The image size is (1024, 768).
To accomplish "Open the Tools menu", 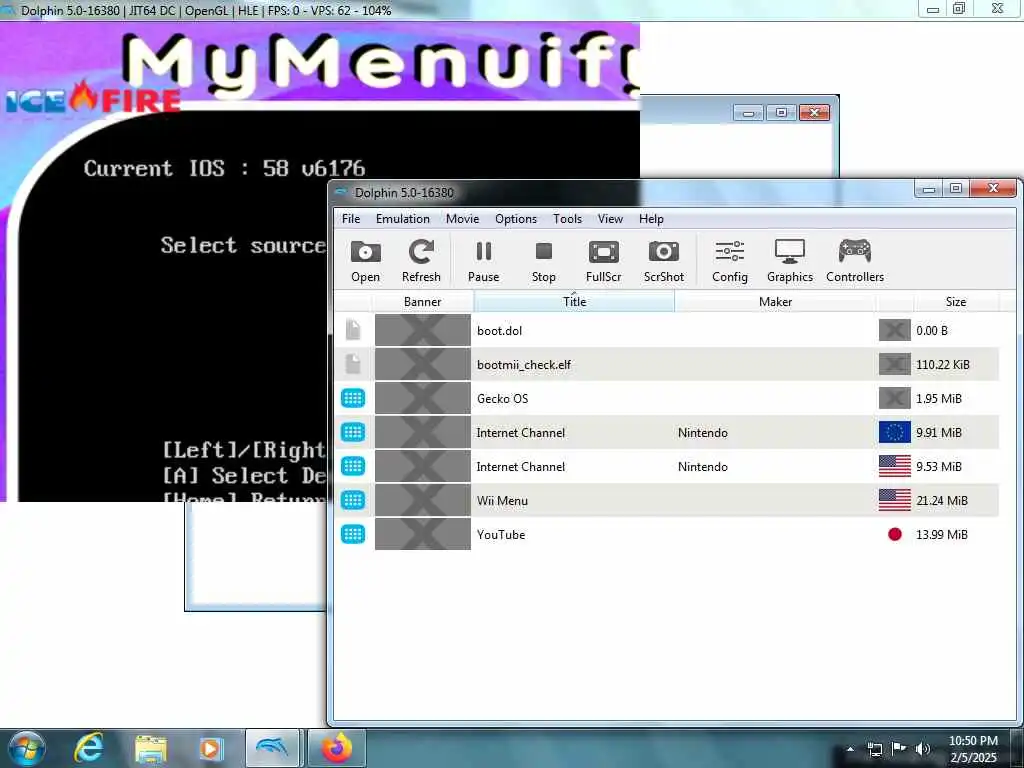I will pyautogui.click(x=567, y=219).
